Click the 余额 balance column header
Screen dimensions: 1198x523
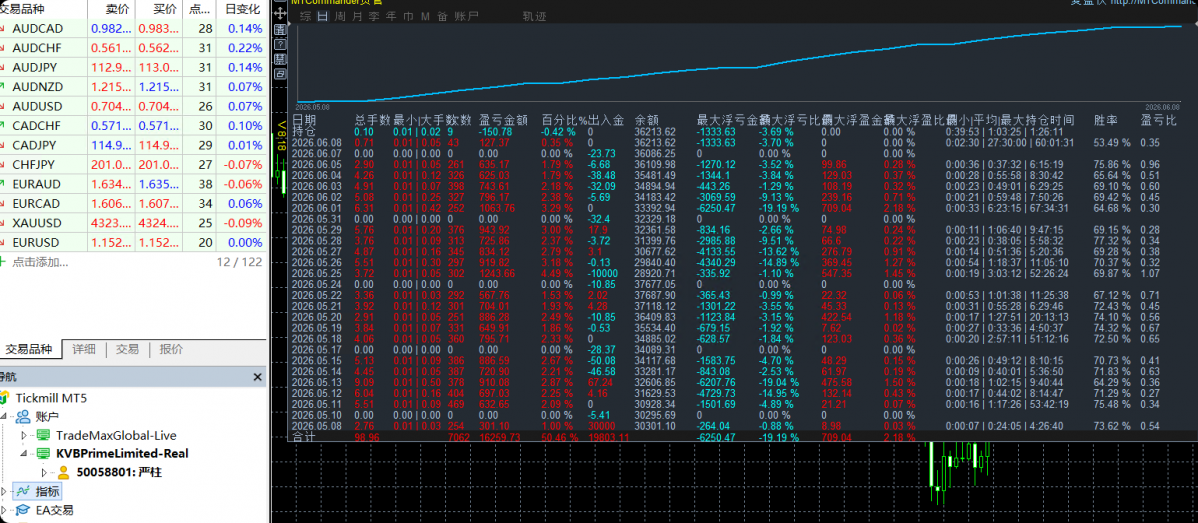(646, 120)
